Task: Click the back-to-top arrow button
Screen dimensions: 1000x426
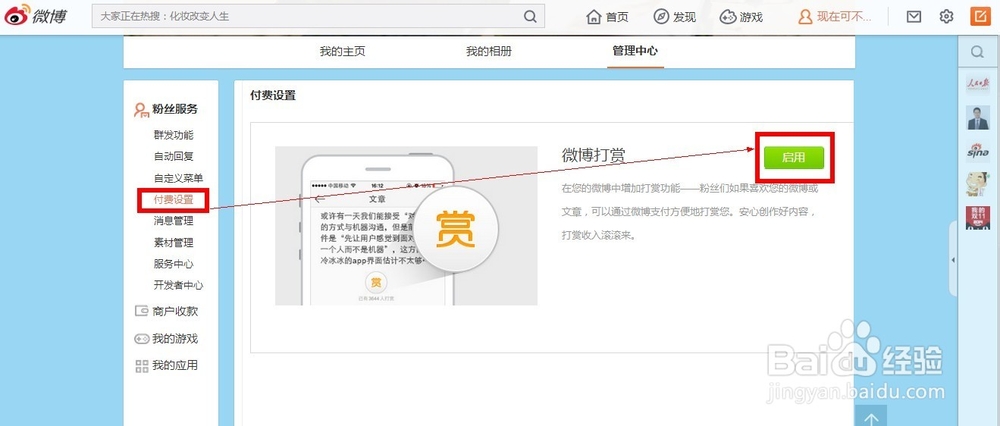Action: (x=871, y=416)
